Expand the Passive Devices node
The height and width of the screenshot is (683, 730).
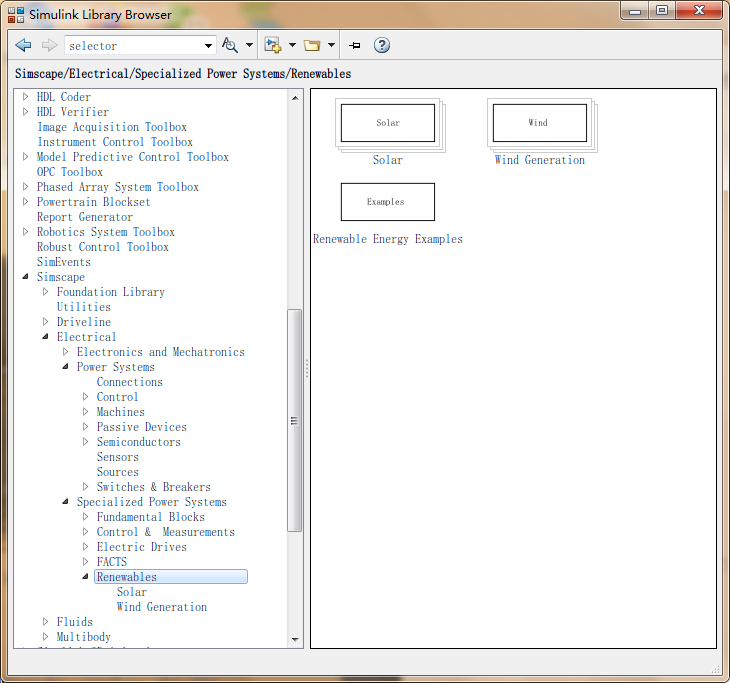[x=86, y=426]
